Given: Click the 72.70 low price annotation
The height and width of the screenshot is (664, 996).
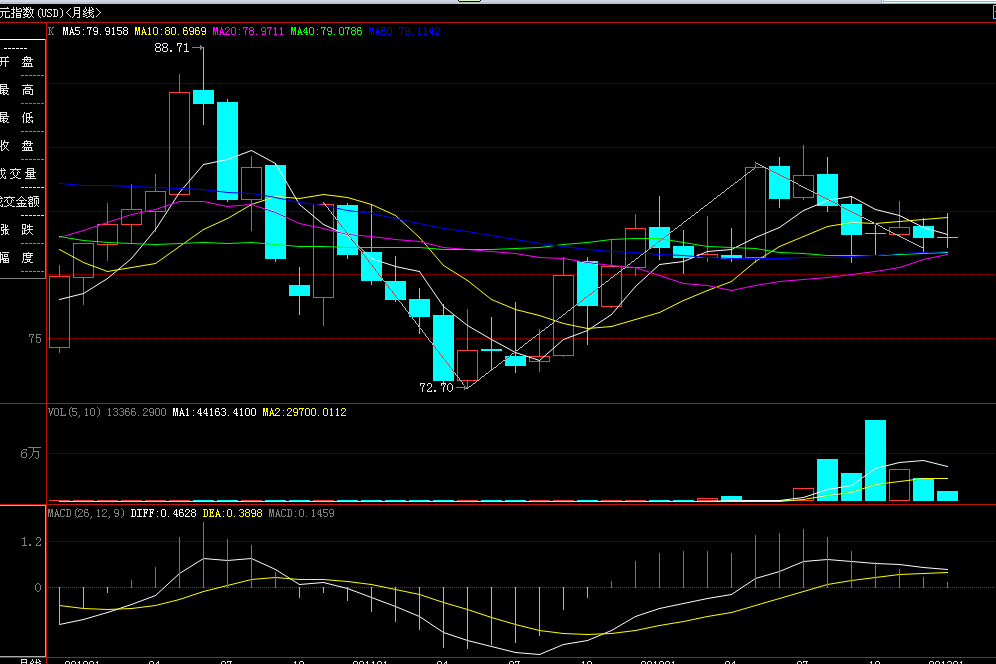Looking at the screenshot, I should 436,388.
